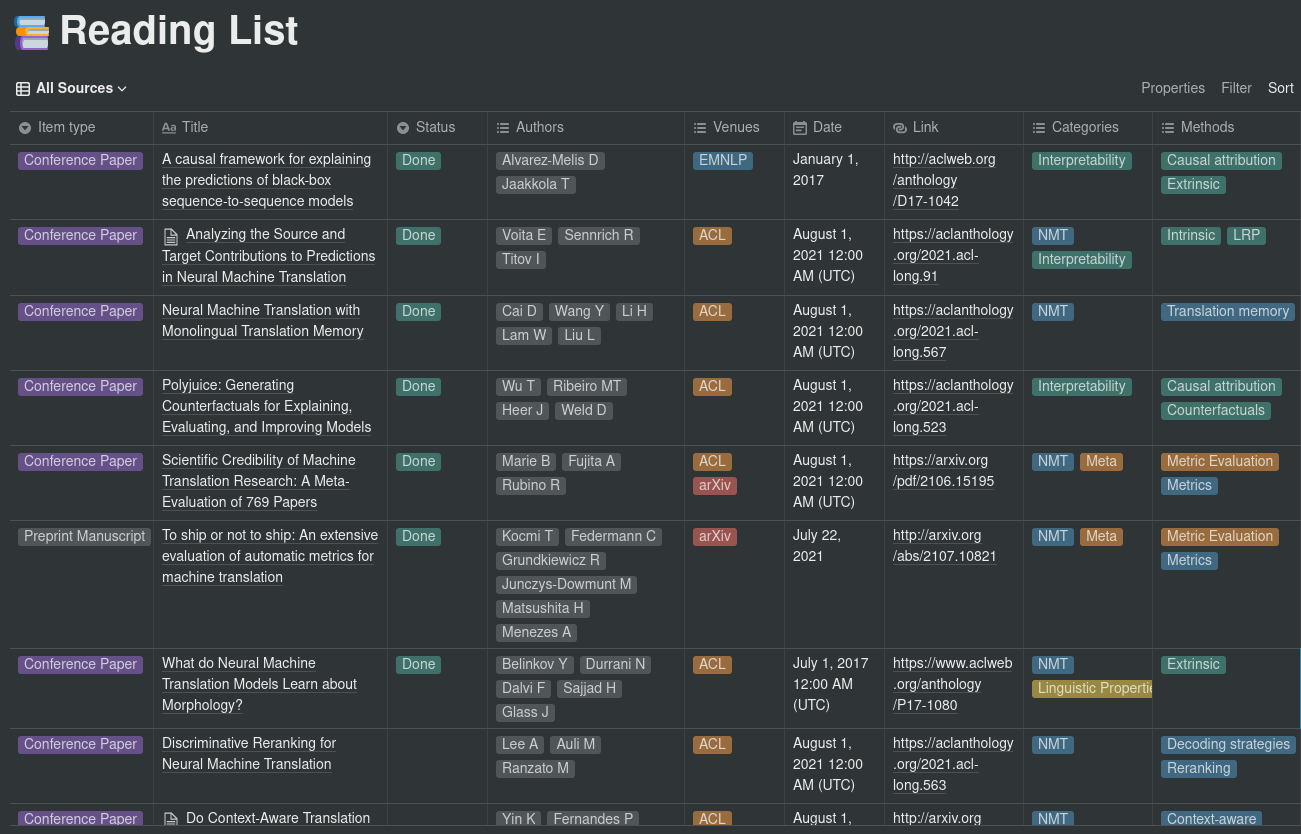
Task: Click the Title column text icon
Action: click(x=169, y=128)
